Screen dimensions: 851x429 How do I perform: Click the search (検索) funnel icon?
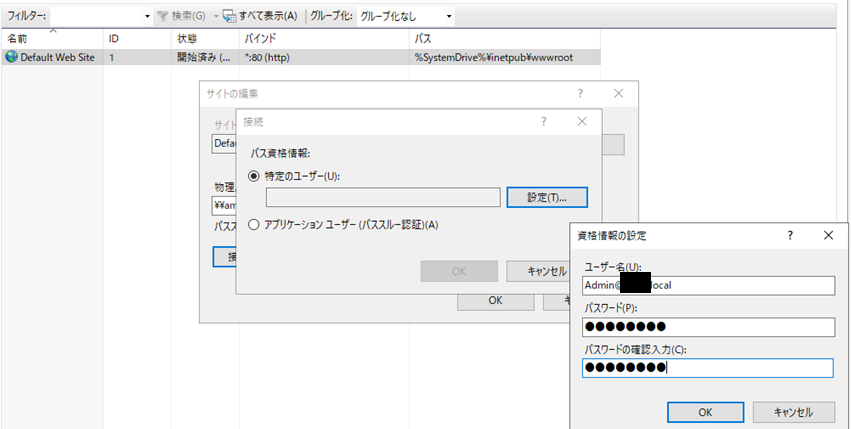[162, 16]
